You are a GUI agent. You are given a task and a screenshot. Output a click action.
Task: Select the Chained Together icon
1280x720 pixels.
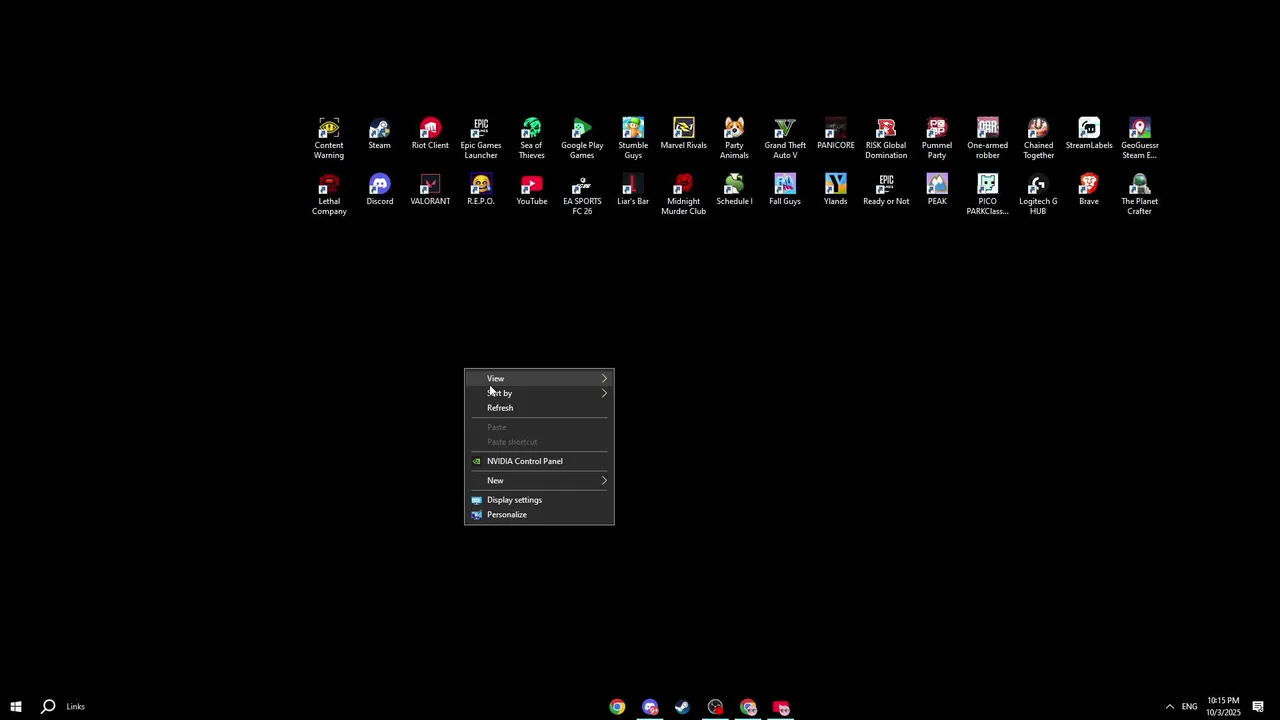tap(1038, 139)
